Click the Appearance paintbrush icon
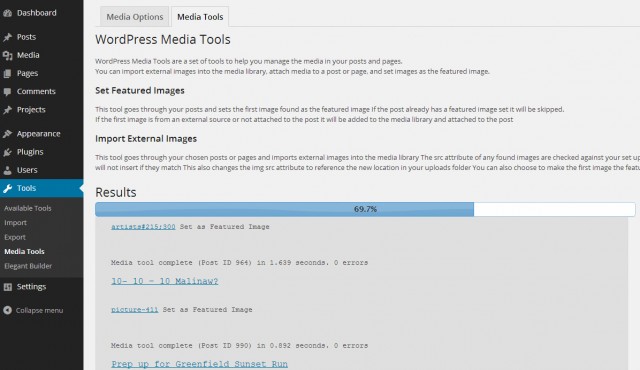Screen dimensions: 640x370 7,134
